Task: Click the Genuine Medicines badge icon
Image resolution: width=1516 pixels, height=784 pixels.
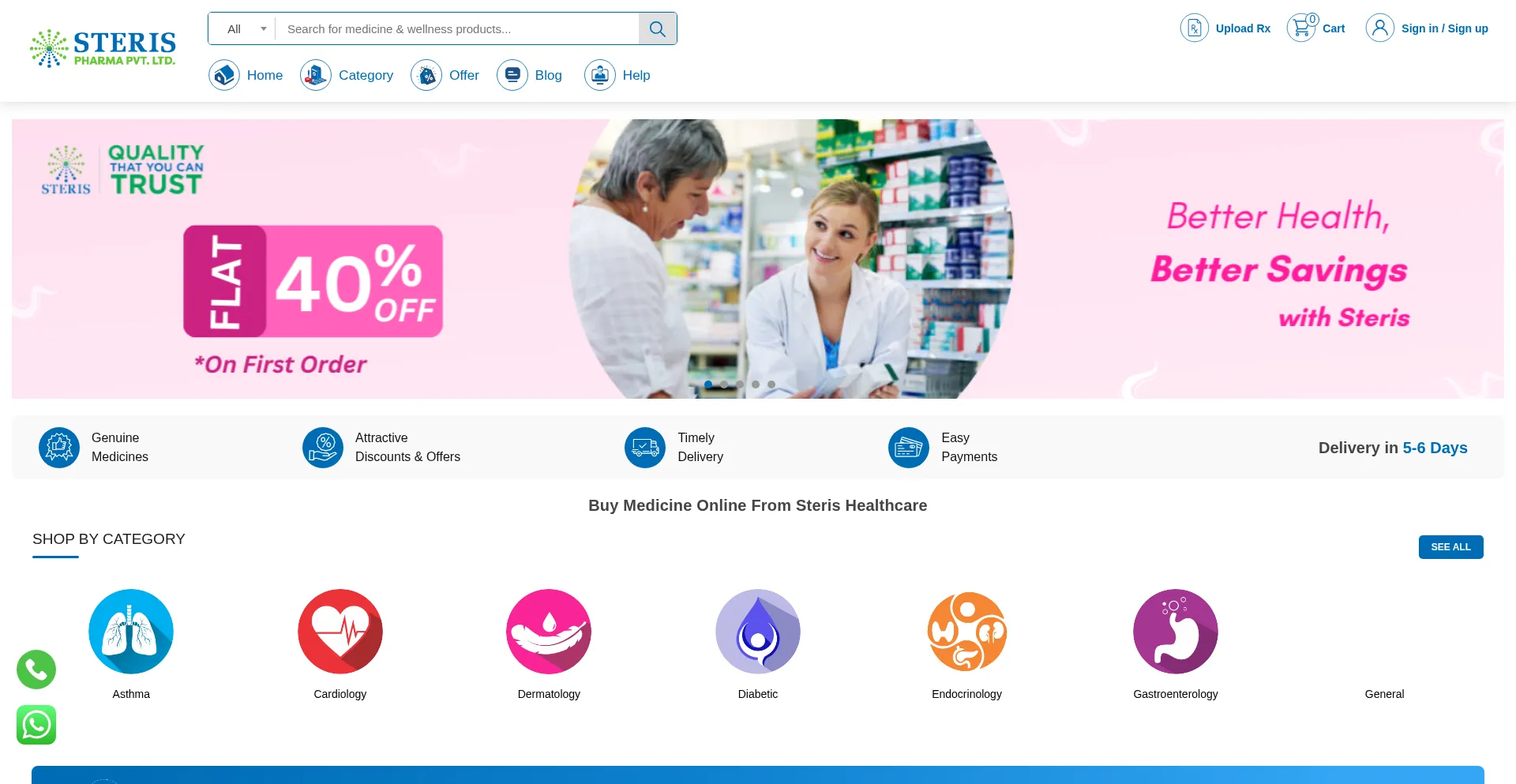Action: (x=59, y=448)
